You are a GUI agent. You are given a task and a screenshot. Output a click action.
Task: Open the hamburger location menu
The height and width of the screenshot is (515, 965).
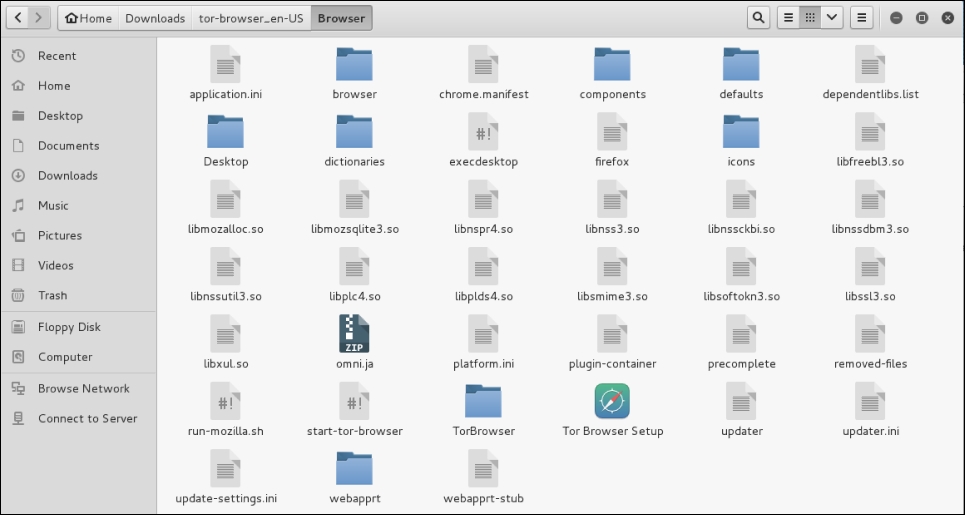[x=862, y=18]
